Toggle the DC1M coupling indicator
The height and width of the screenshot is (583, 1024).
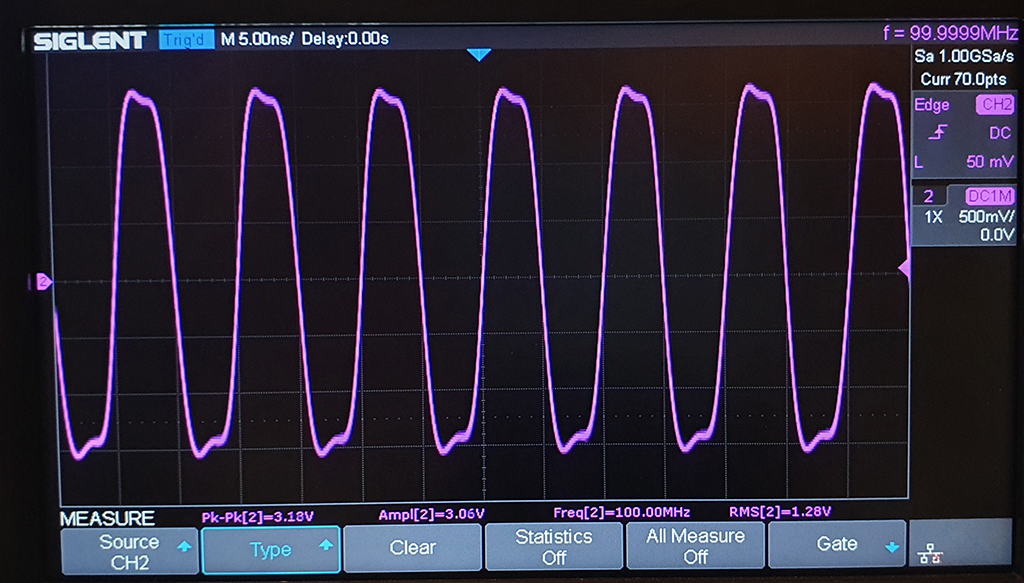click(x=989, y=196)
